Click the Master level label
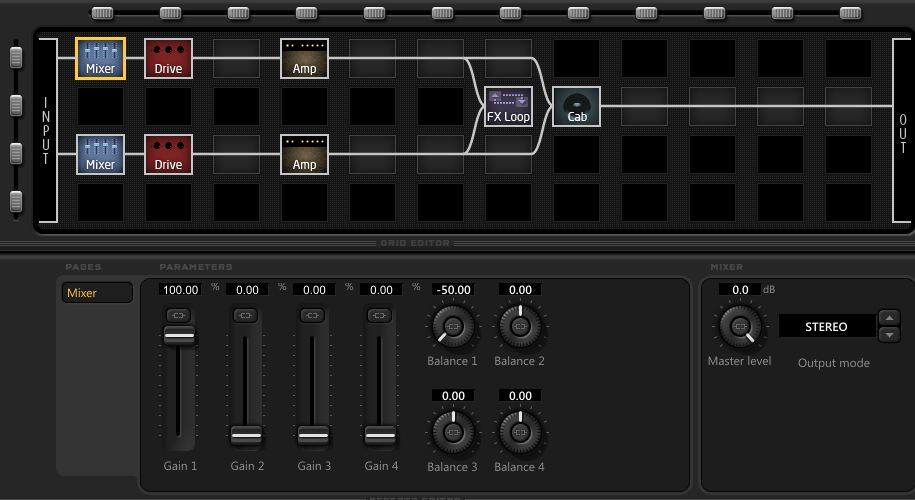 tap(739, 361)
